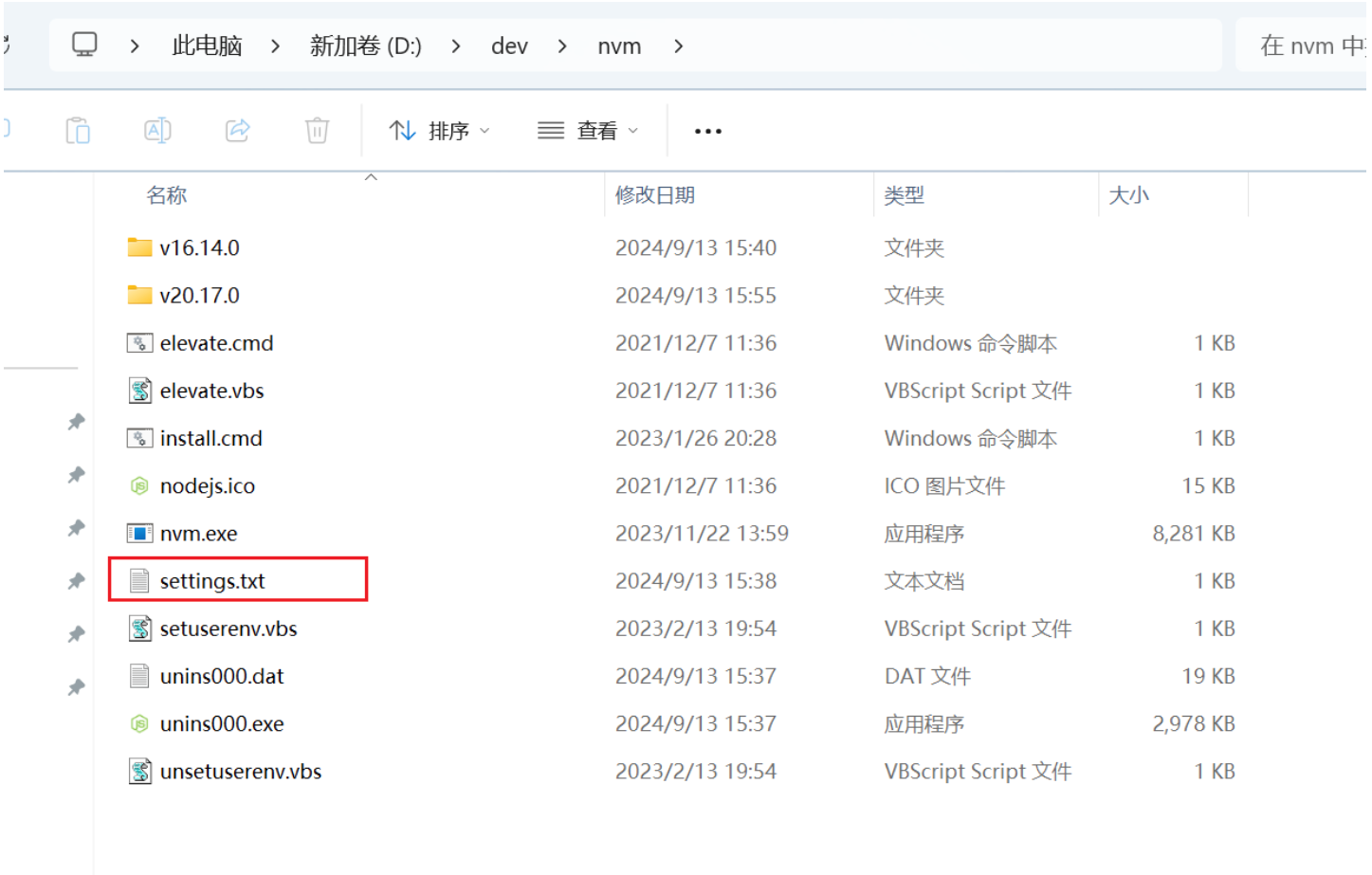Click the install.cmd file icon
The image size is (1372, 875).
click(139, 438)
